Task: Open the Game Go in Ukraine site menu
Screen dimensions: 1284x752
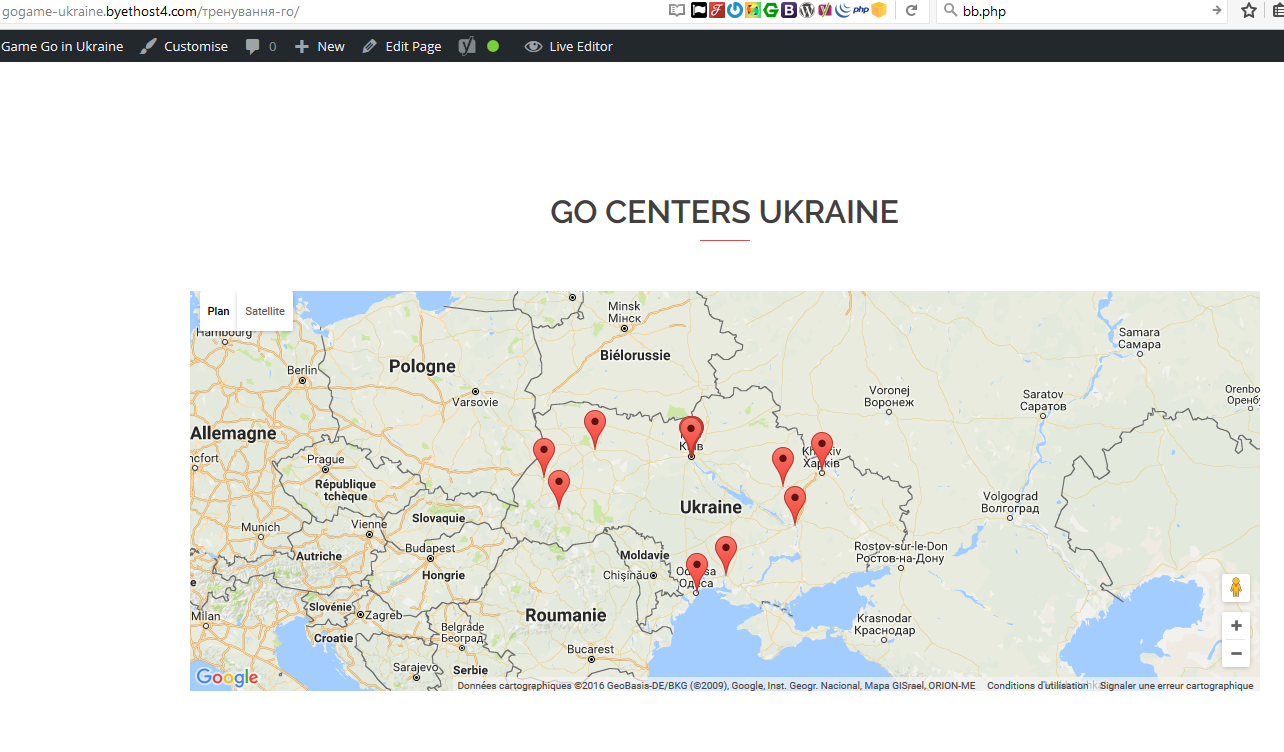Action: coord(62,46)
